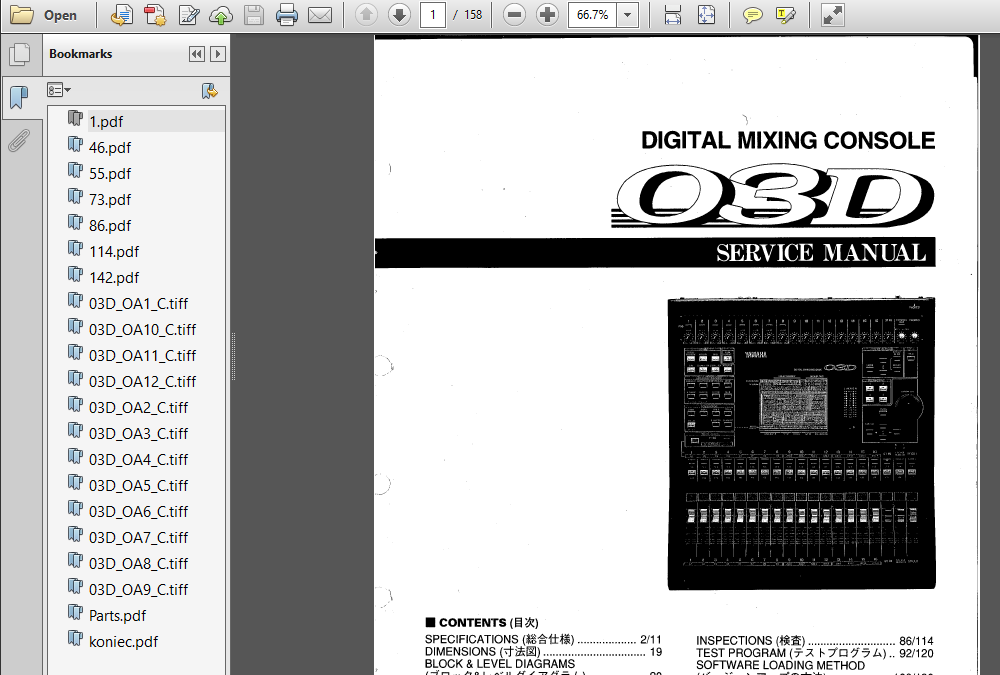Click the navigation pane splitter handle

(x=233, y=356)
